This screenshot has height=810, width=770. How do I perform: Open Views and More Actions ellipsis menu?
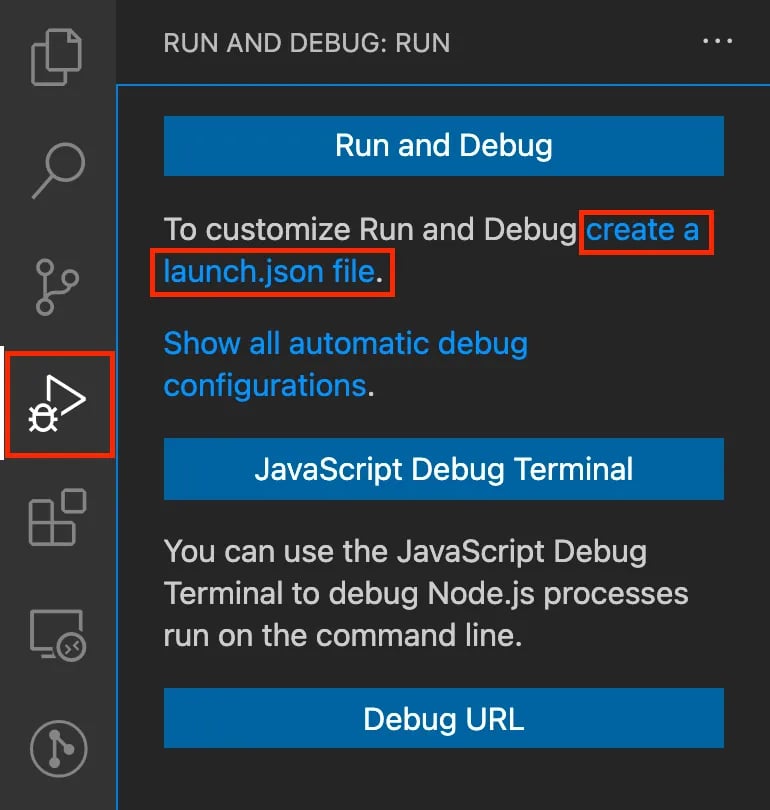pos(717,41)
